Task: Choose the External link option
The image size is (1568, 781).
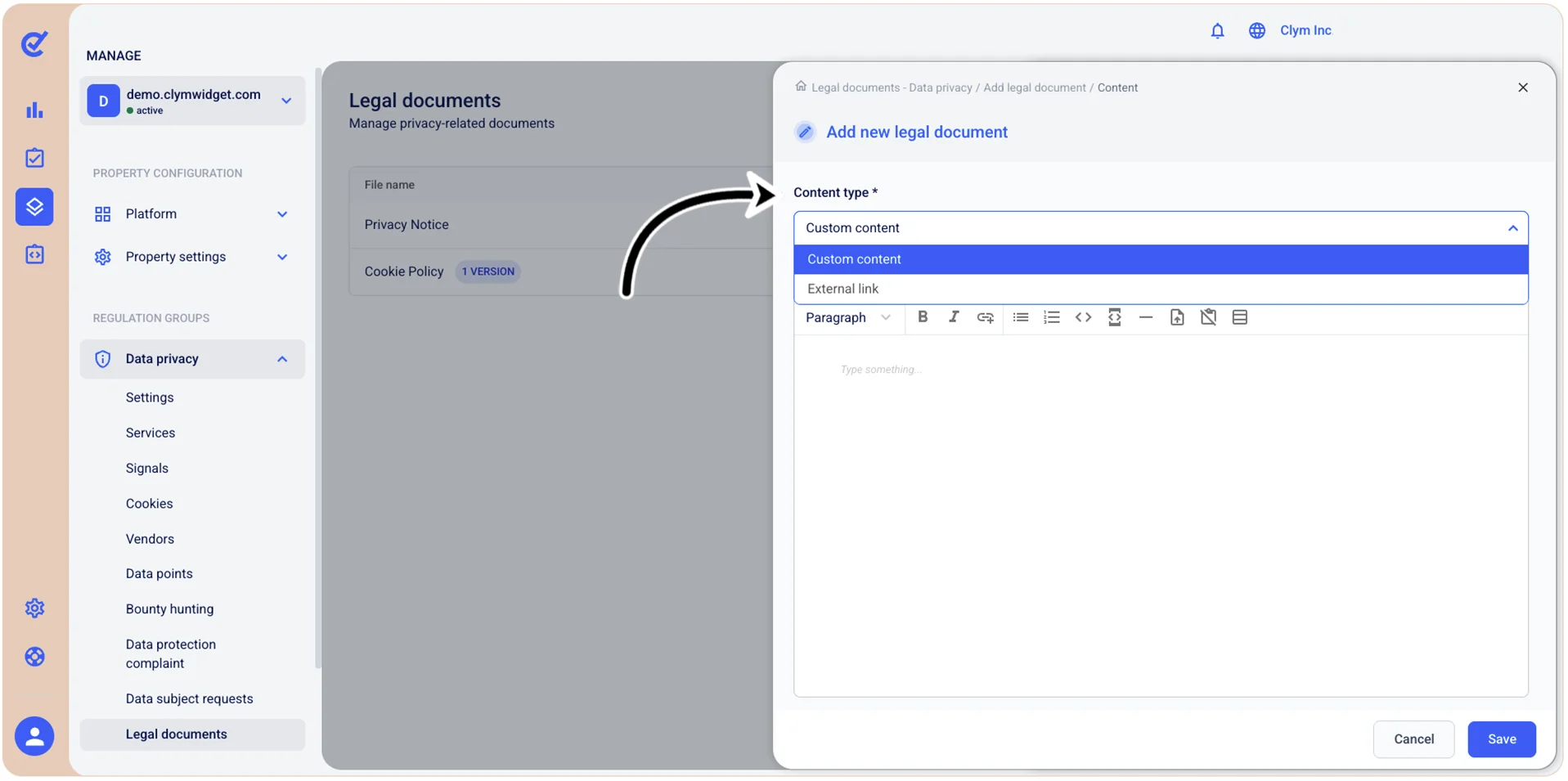Action: 1161,289
